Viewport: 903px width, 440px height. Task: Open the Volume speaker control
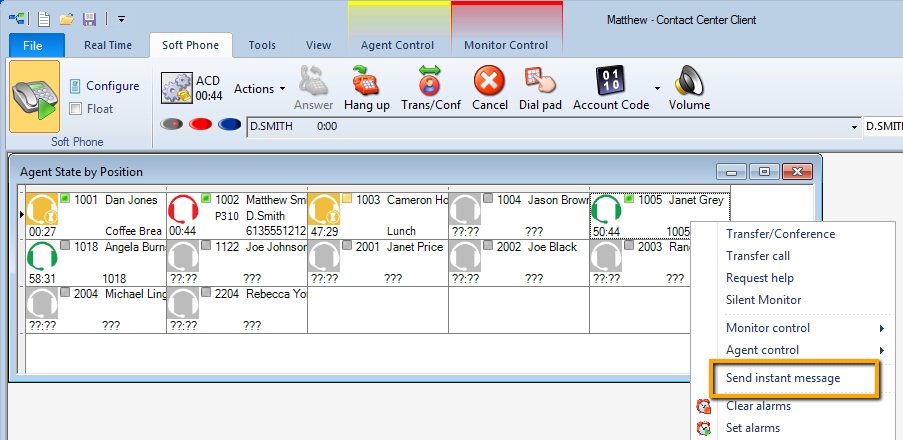689,81
